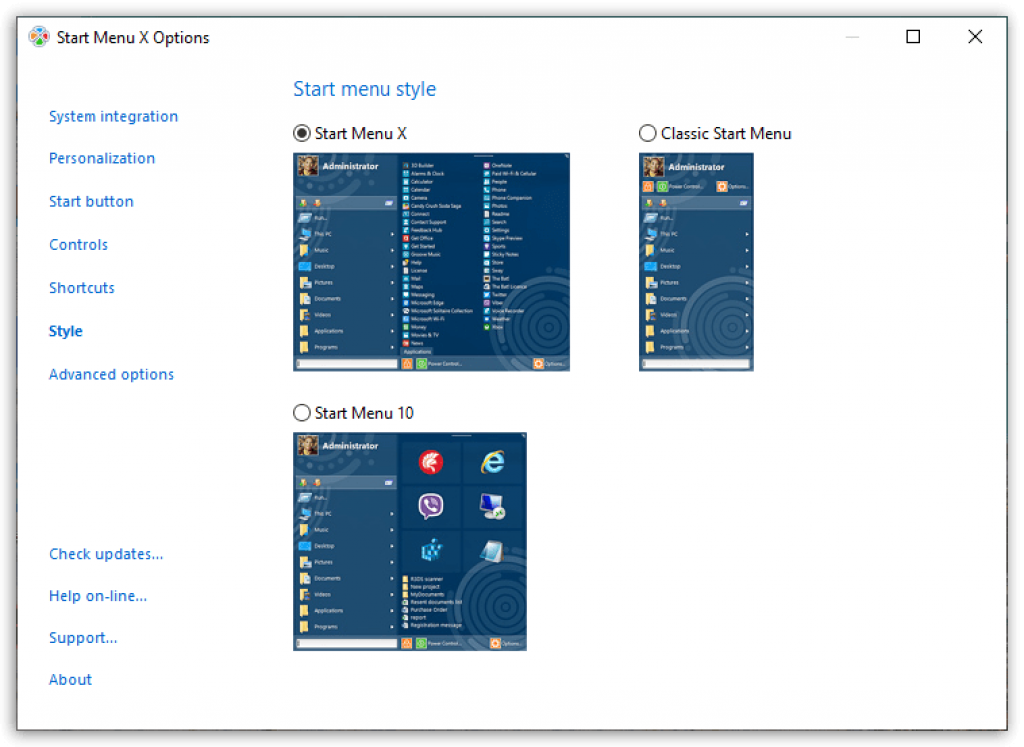Click Administrator avatar in Classic Start Menu preview
The width and height of the screenshot is (1024, 747).
(x=654, y=167)
